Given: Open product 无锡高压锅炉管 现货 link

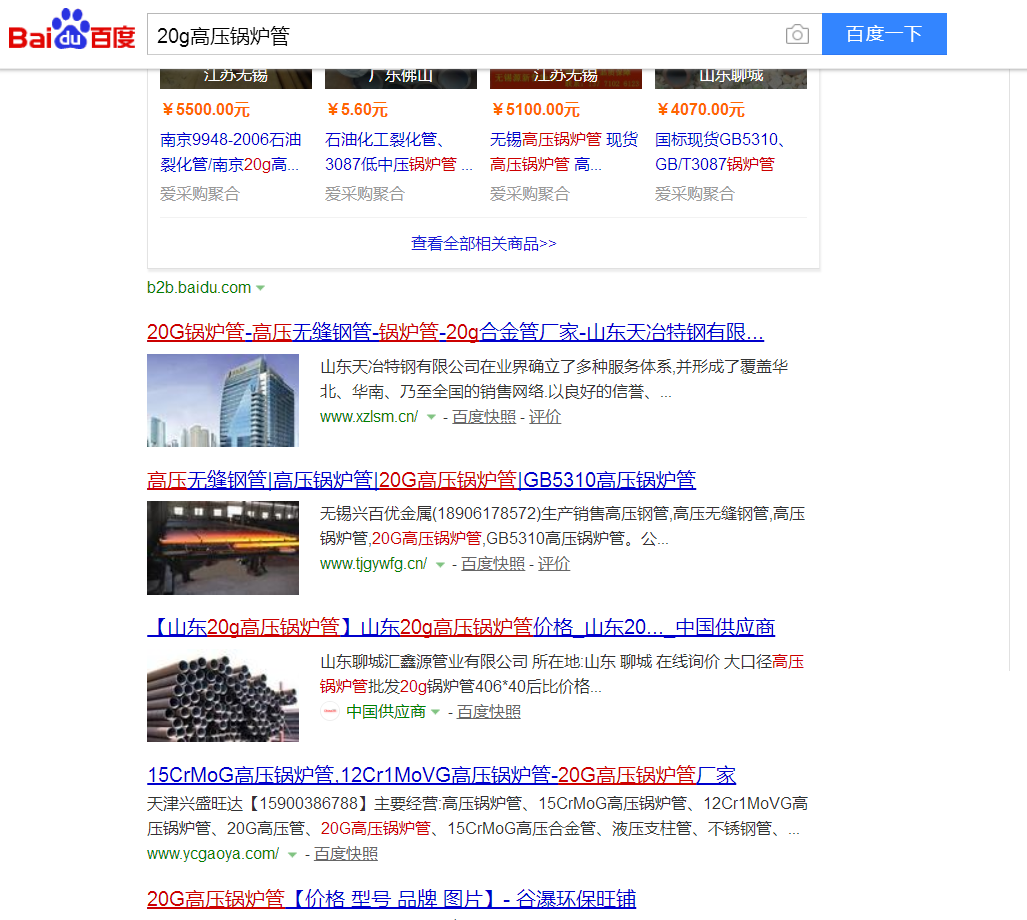Looking at the screenshot, I should point(564,152).
